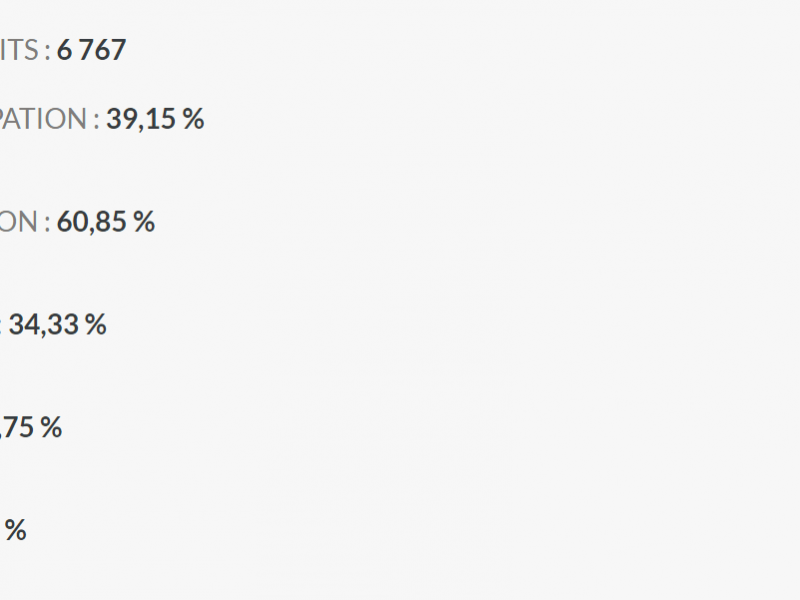Click the colon after ITS

point(47,53)
